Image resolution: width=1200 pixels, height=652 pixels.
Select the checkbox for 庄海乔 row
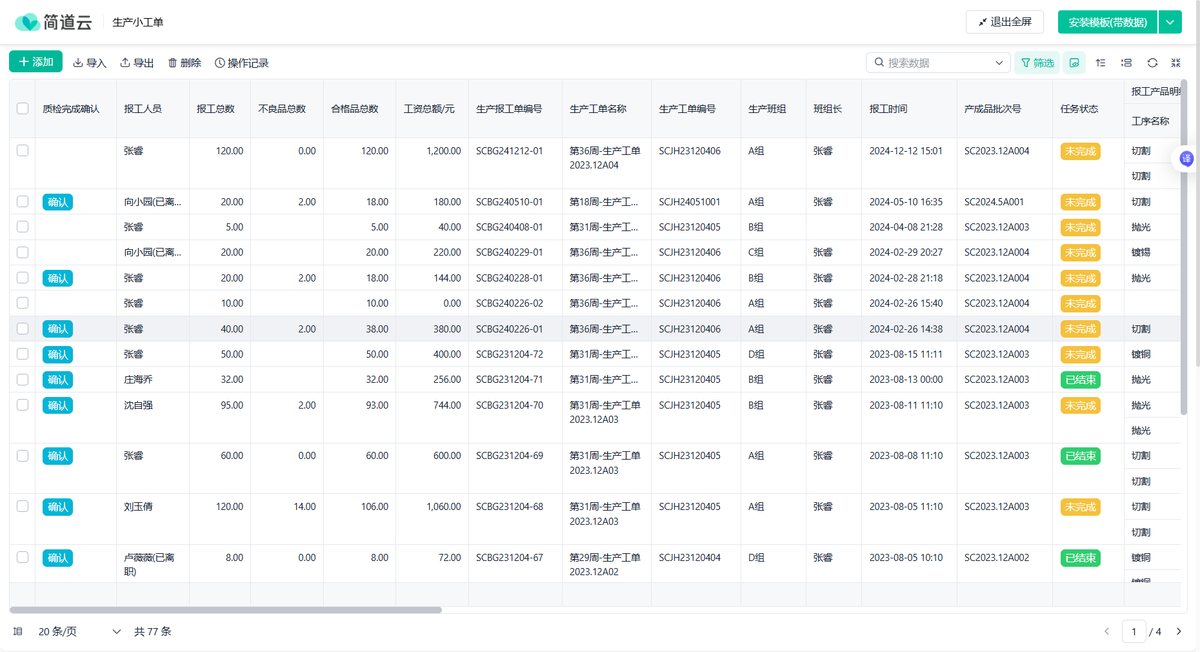pos(22,380)
